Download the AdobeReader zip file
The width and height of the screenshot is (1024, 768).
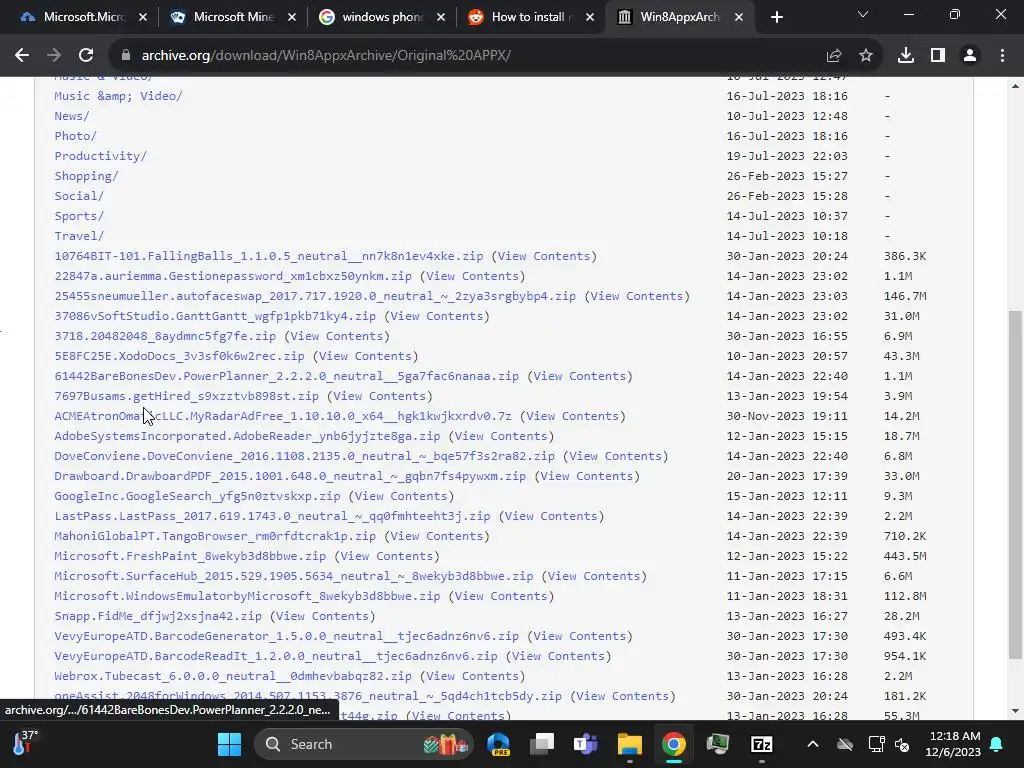[x=248, y=436]
